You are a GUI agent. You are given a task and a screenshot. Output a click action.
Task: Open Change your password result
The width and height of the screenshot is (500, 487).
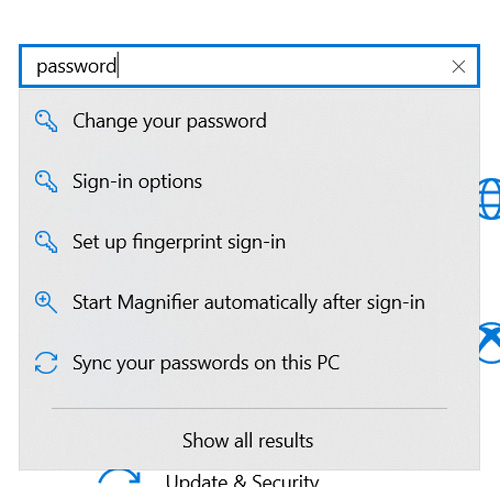pyautogui.click(x=249, y=121)
